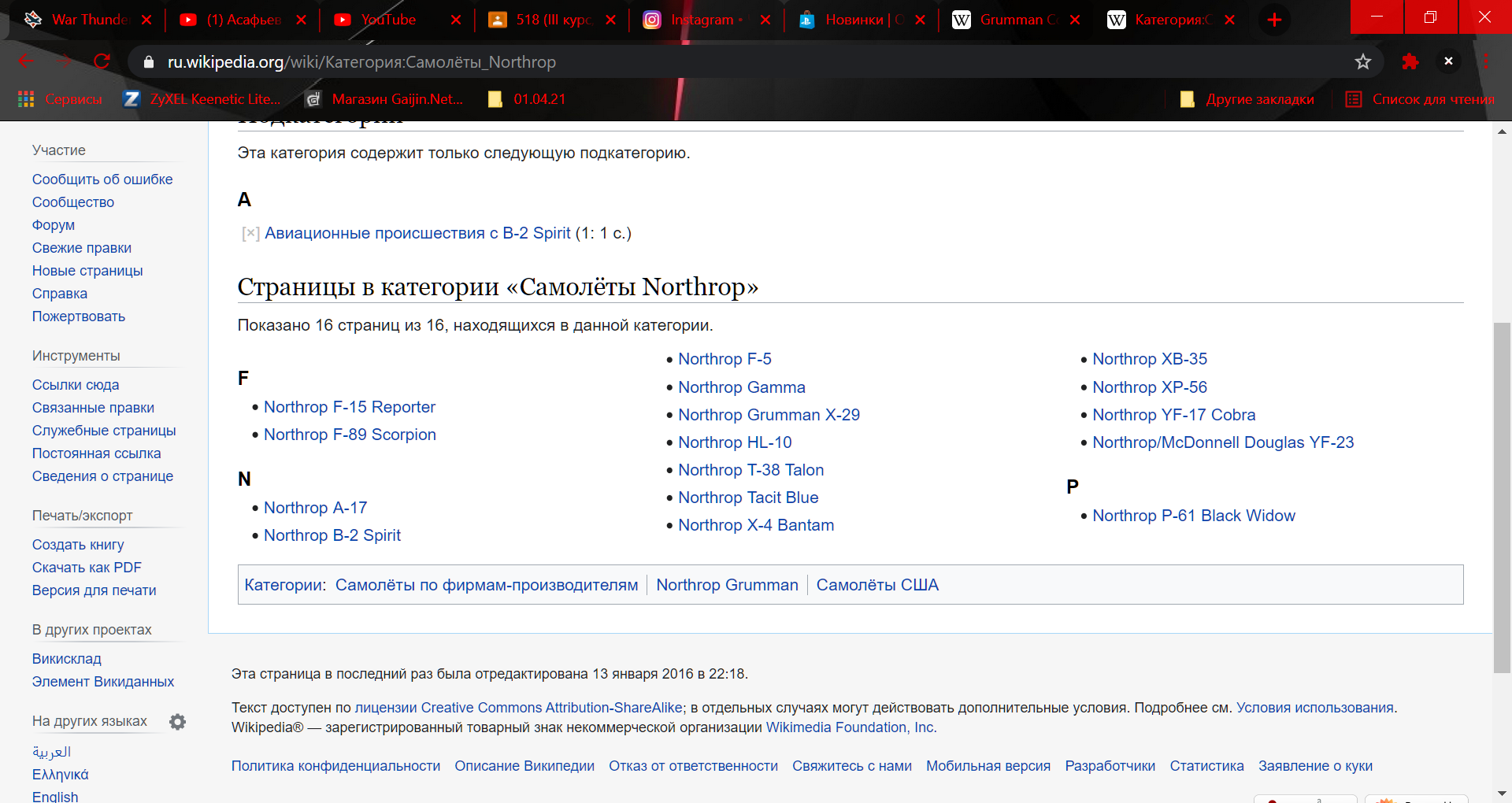
Task: Click the round X button beside extensions
Action: [x=1448, y=61]
